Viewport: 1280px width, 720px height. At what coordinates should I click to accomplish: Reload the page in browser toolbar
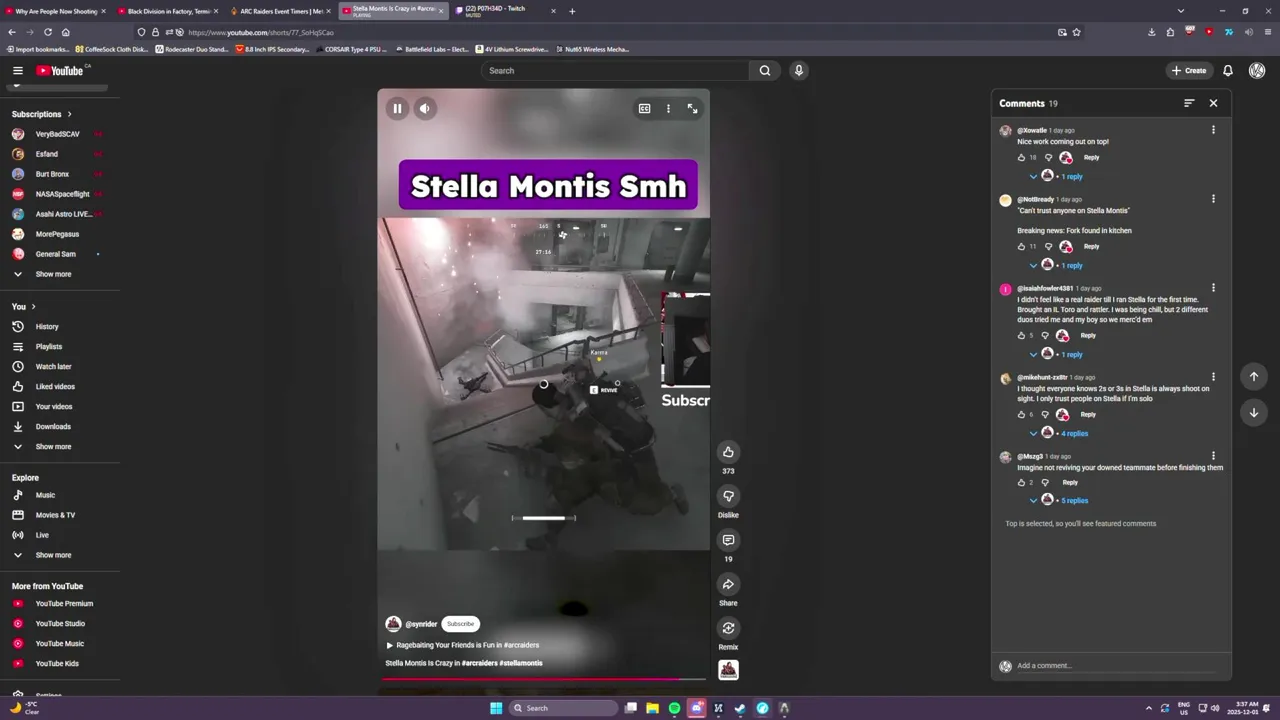(47, 32)
